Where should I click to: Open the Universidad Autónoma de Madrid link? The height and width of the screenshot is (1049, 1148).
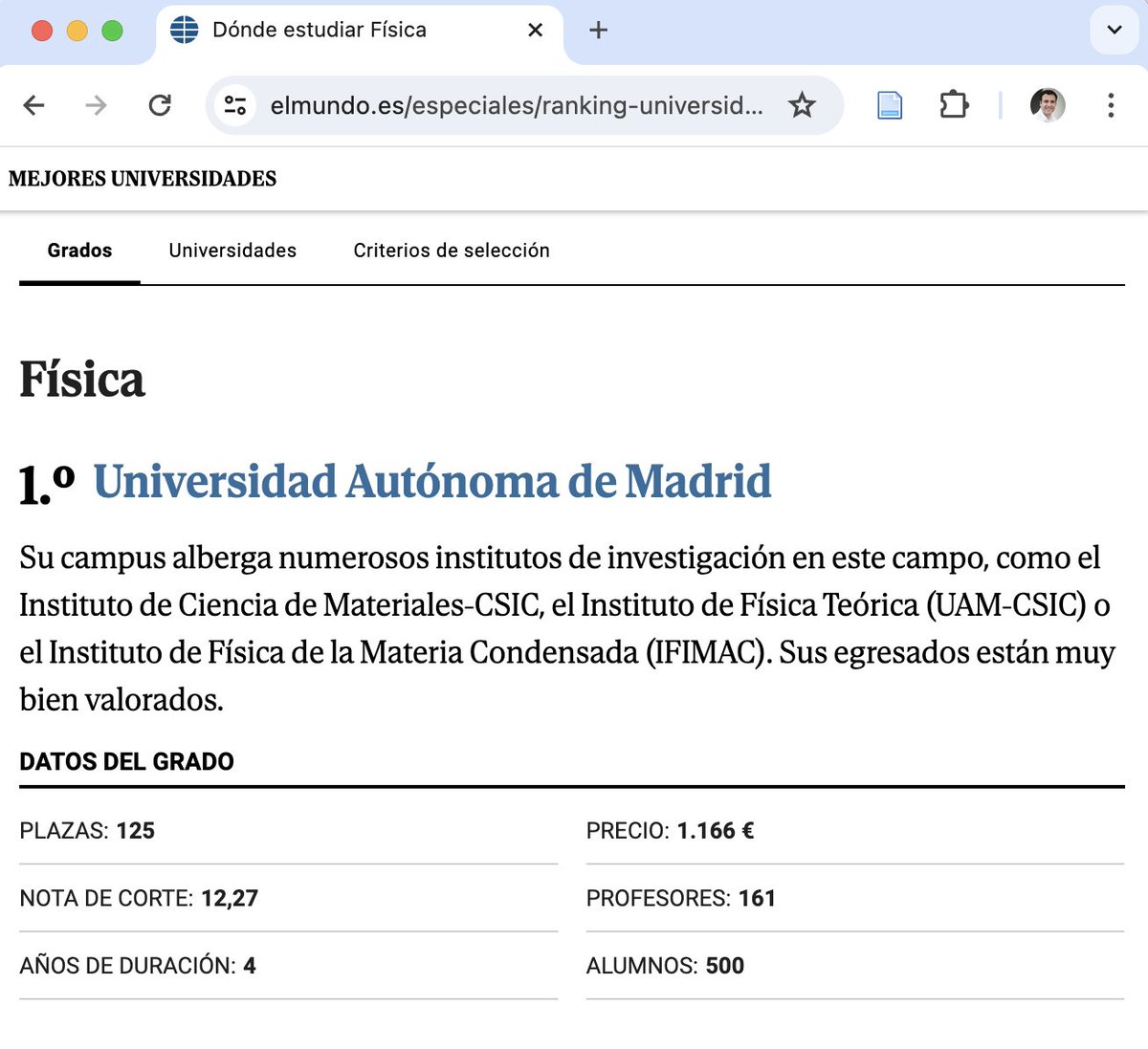click(432, 481)
